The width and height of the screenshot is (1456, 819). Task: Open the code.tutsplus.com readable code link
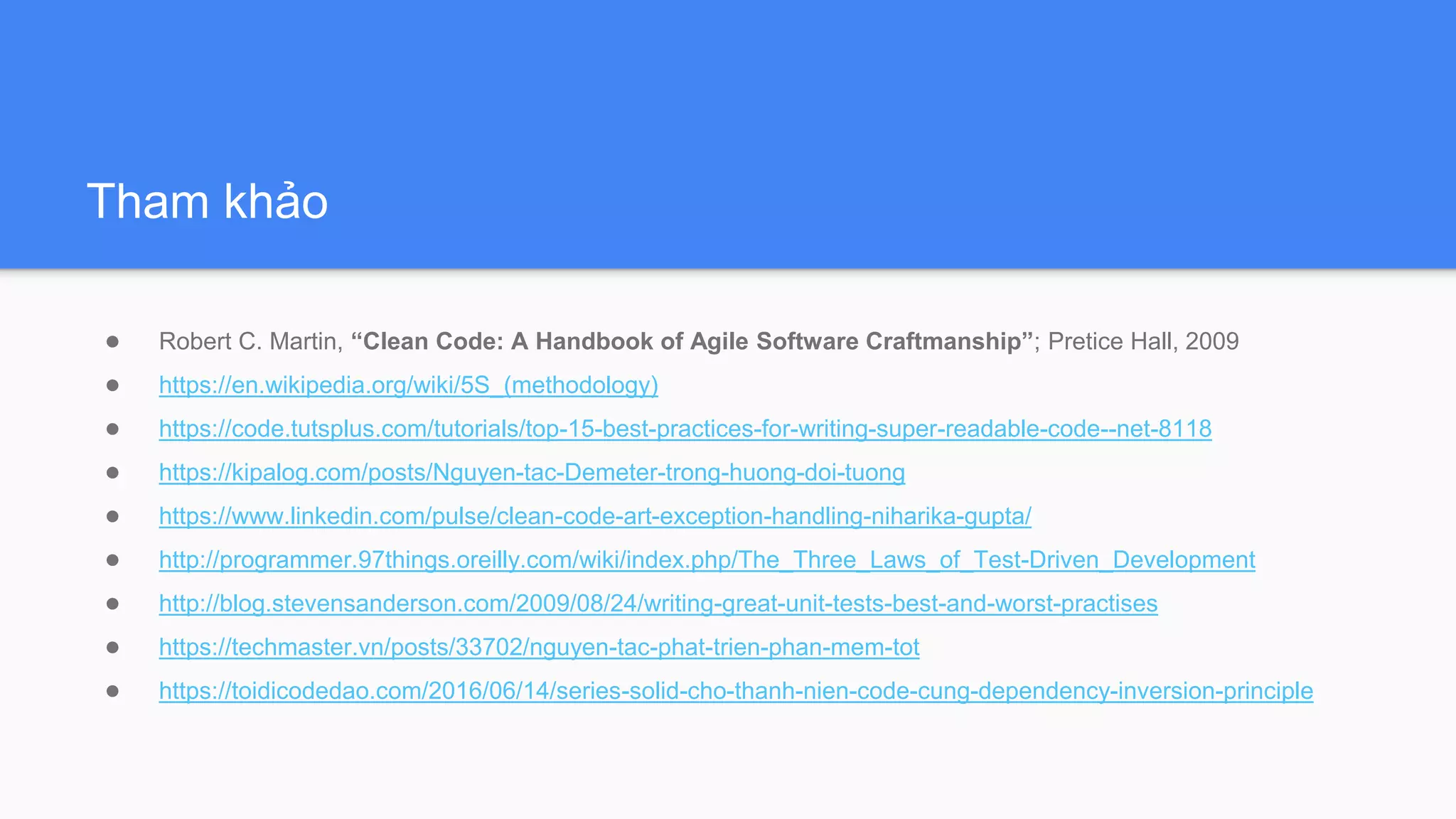[685, 429]
